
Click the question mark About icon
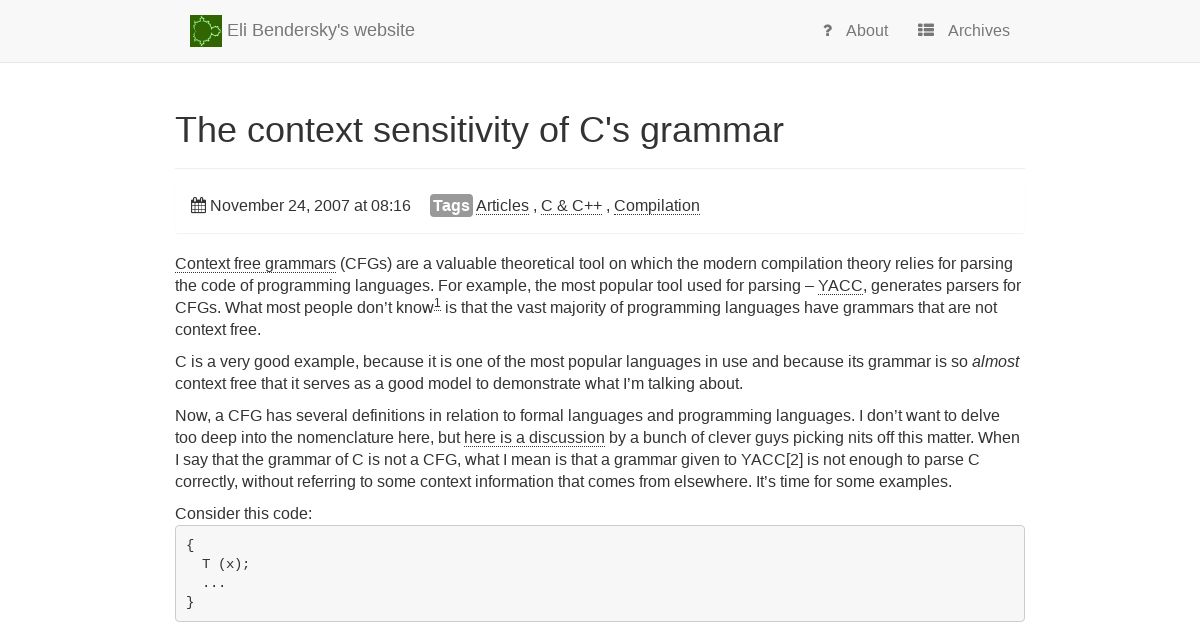(828, 31)
